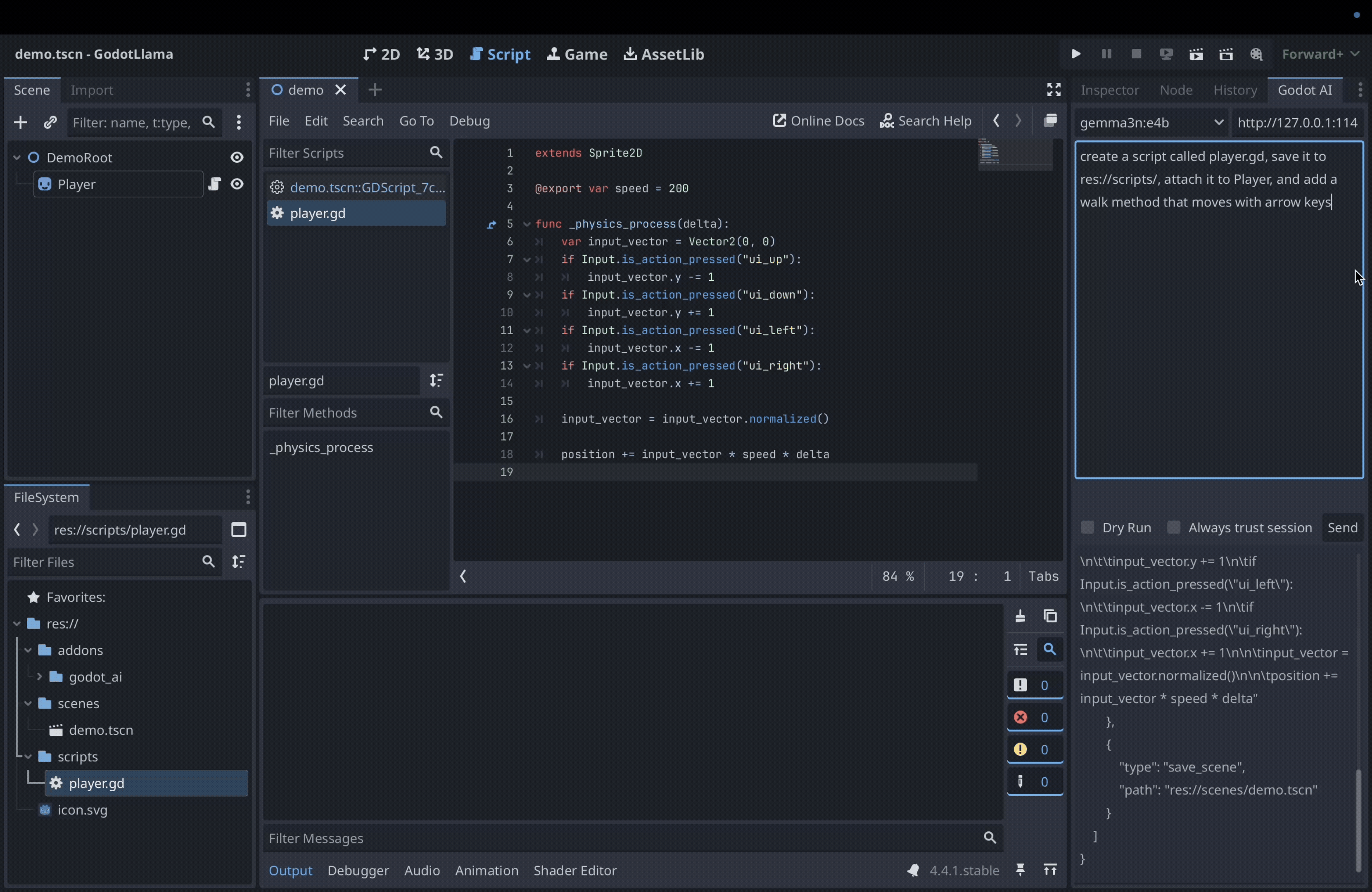The height and width of the screenshot is (892, 1372).
Task: Open the AssetLib workspace
Action: [664, 54]
